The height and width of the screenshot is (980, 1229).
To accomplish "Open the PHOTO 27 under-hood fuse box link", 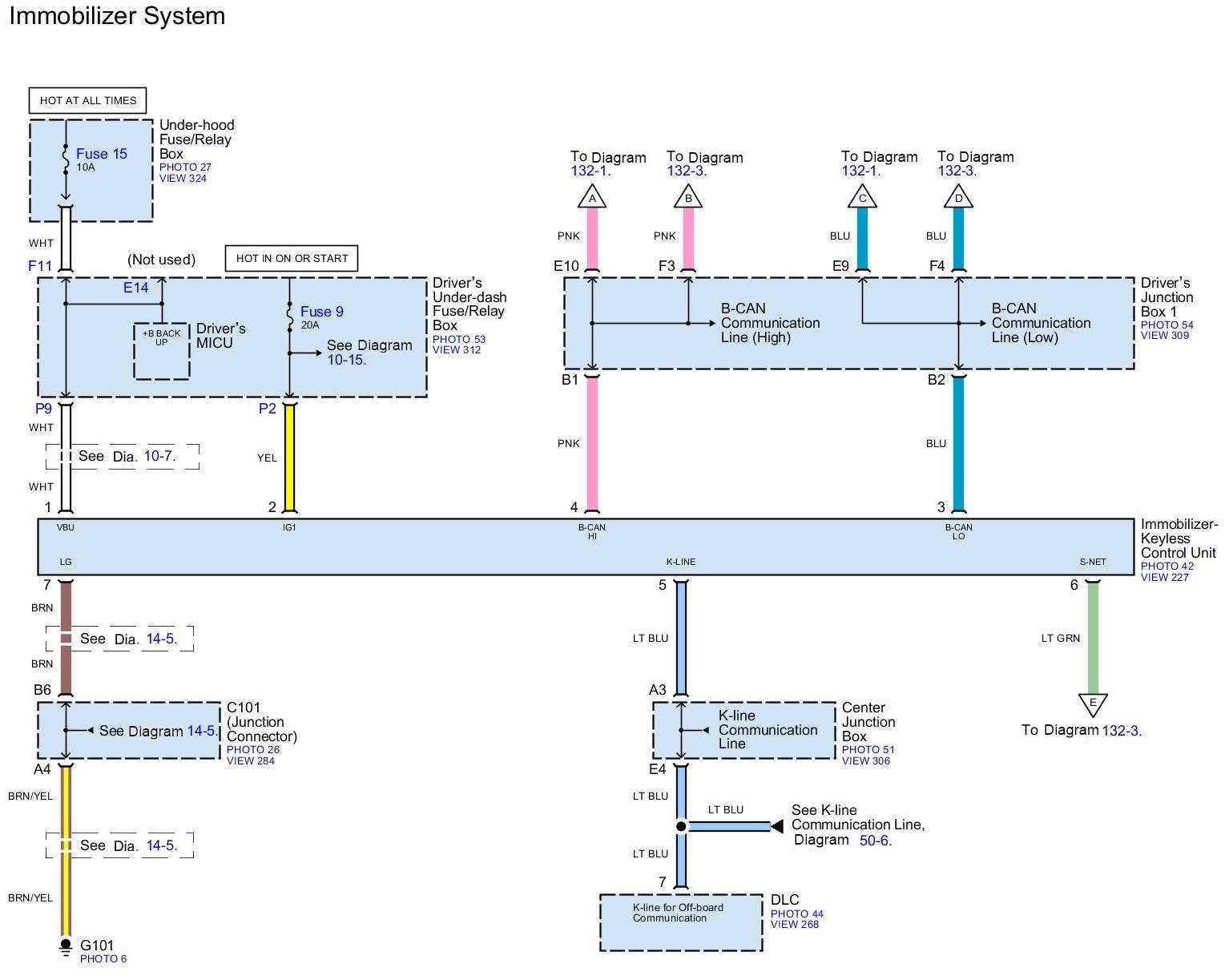I will [x=185, y=167].
